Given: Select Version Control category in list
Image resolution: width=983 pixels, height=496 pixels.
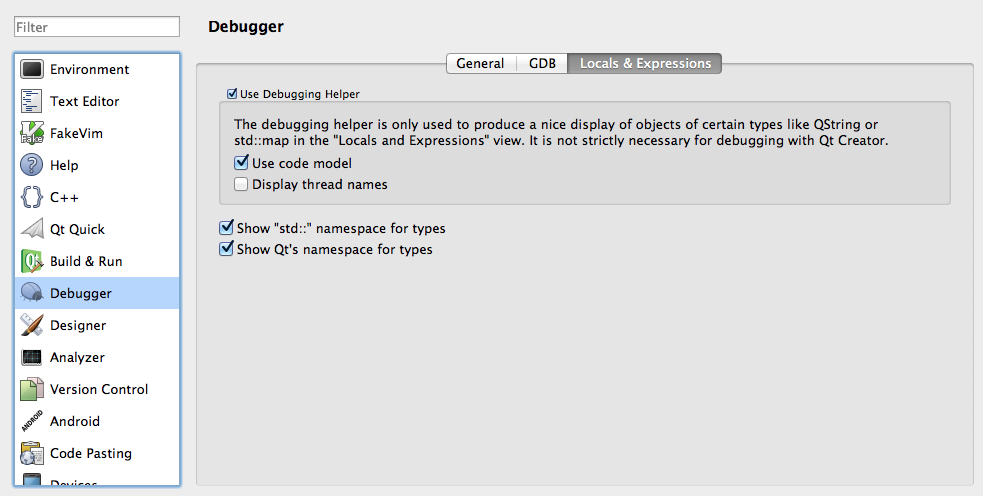Looking at the screenshot, I should (x=98, y=389).
